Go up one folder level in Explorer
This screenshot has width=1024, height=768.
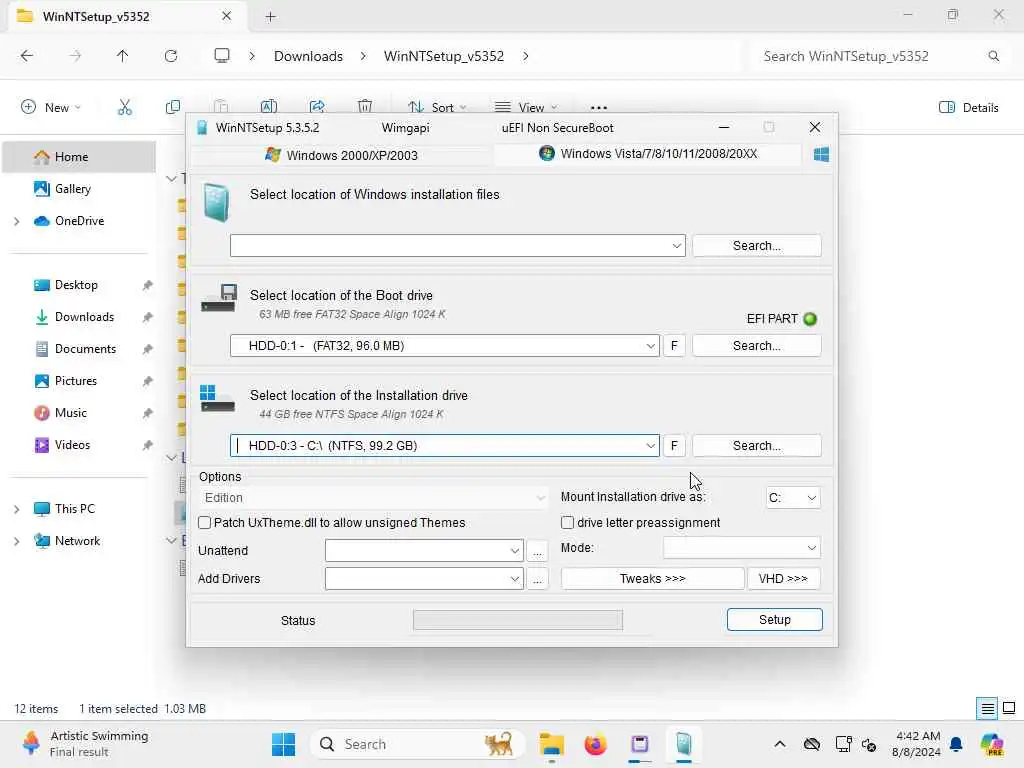122,56
